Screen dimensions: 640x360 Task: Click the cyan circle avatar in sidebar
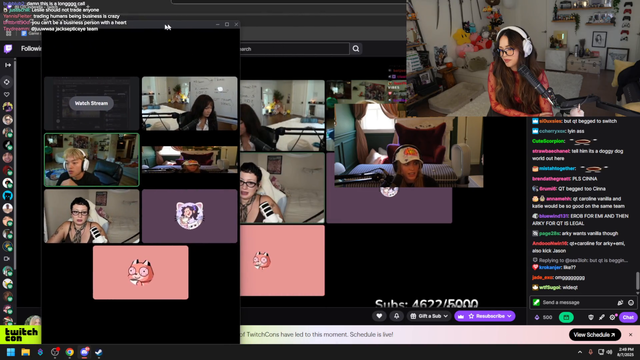click(x=7, y=196)
